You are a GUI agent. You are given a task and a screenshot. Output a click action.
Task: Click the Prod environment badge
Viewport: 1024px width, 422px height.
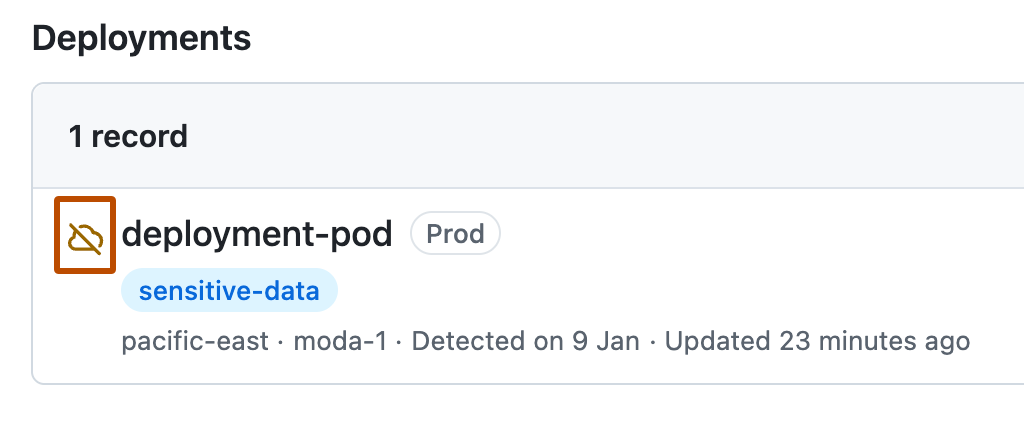coord(455,234)
